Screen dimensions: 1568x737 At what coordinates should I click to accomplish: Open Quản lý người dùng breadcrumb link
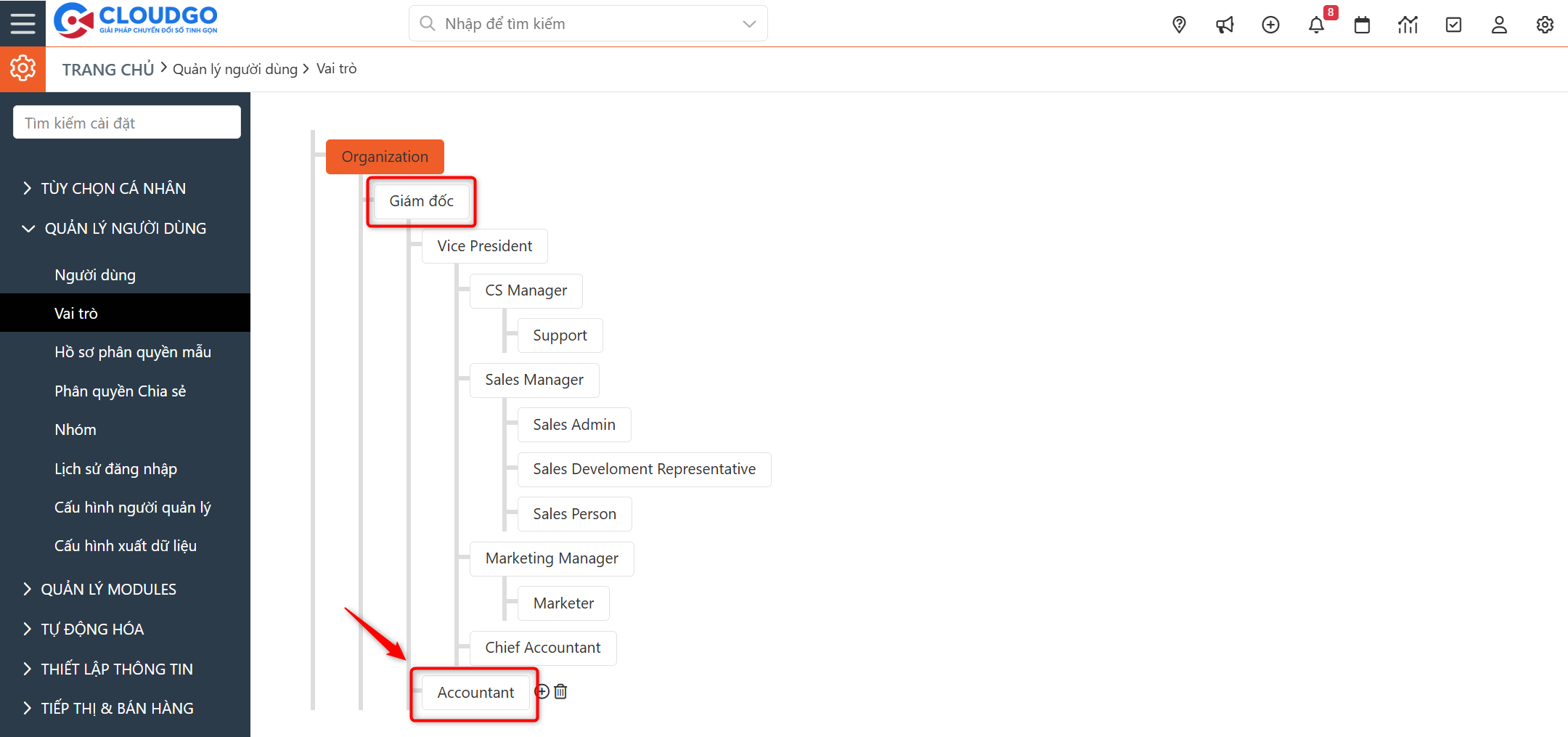pyautogui.click(x=235, y=68)
